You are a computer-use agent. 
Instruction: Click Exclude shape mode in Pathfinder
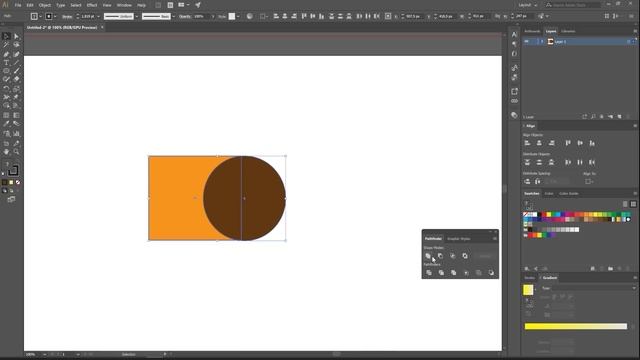465,256
